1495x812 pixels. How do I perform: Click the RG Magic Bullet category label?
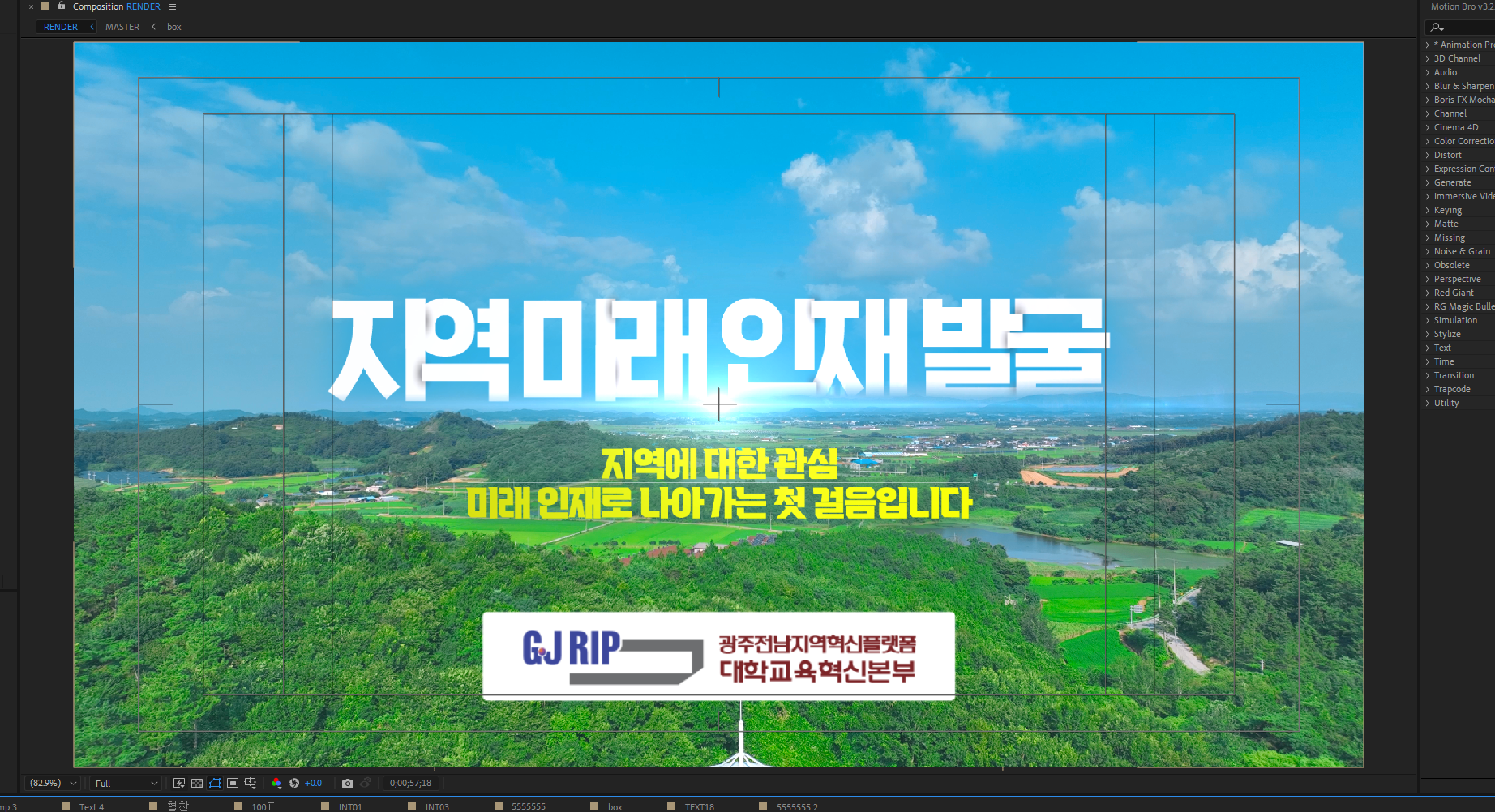[1464, 306]
